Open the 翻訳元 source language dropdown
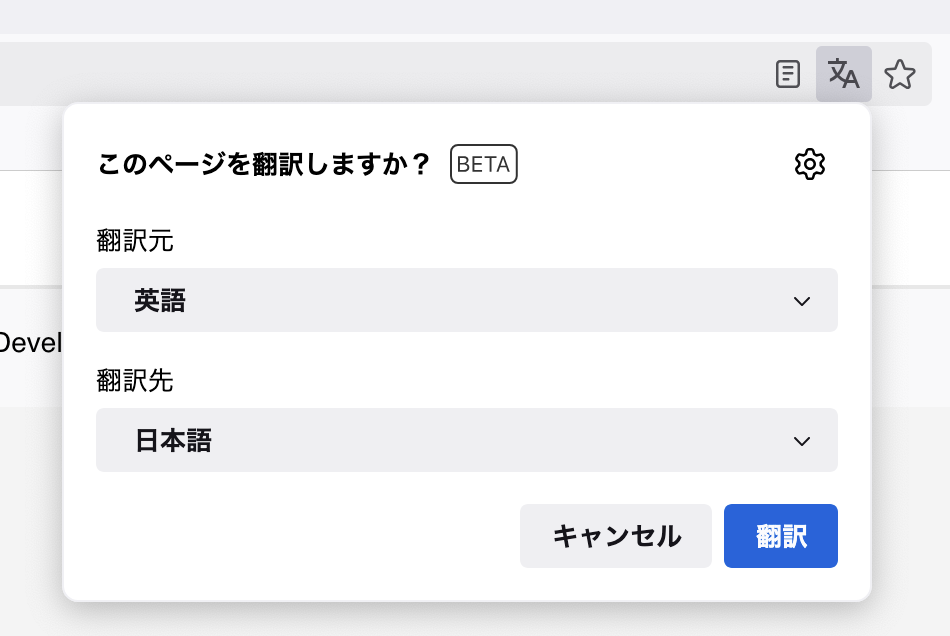The height and width of the screenshot is (636, 950). 467,300
